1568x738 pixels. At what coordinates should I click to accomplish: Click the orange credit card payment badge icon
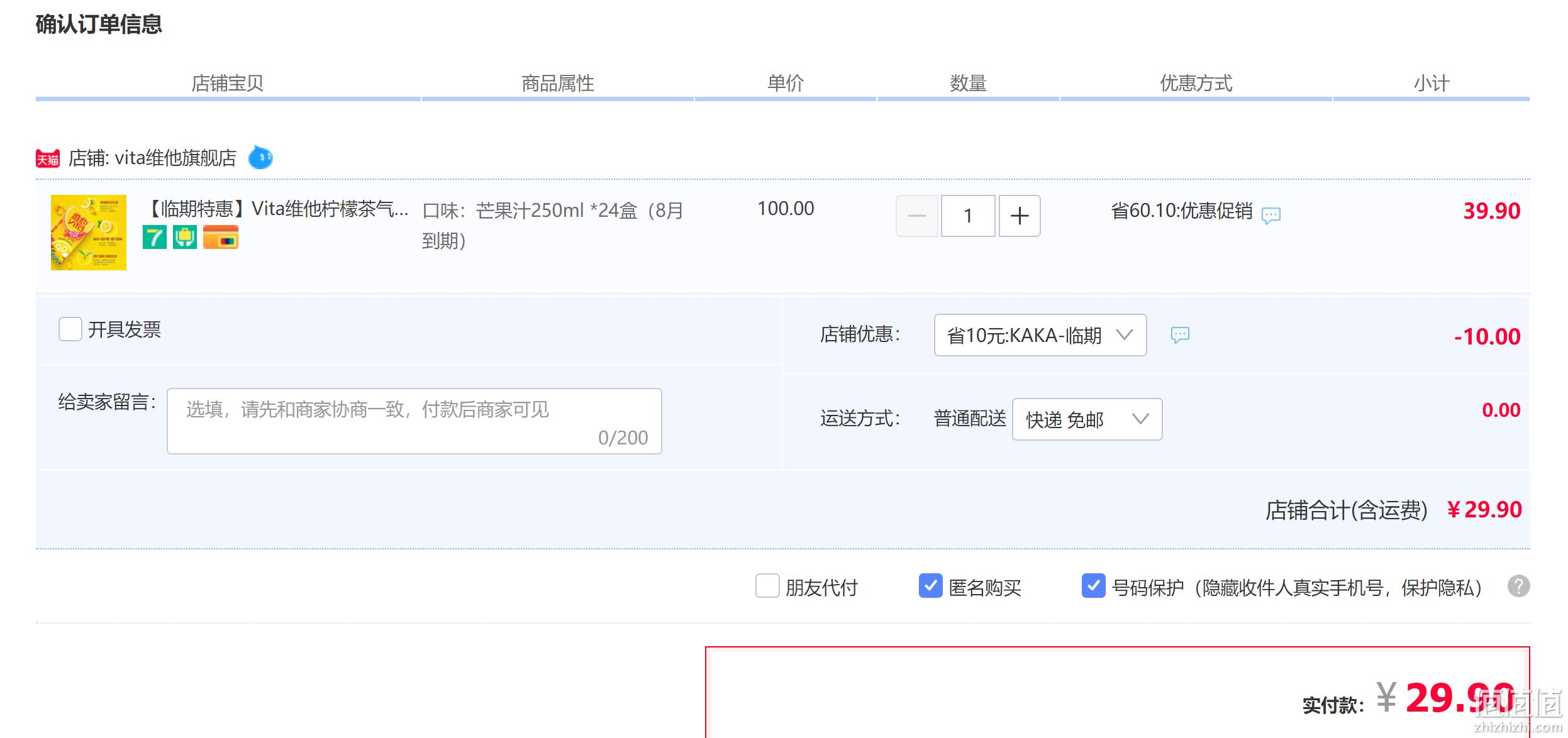coord(221,237)
